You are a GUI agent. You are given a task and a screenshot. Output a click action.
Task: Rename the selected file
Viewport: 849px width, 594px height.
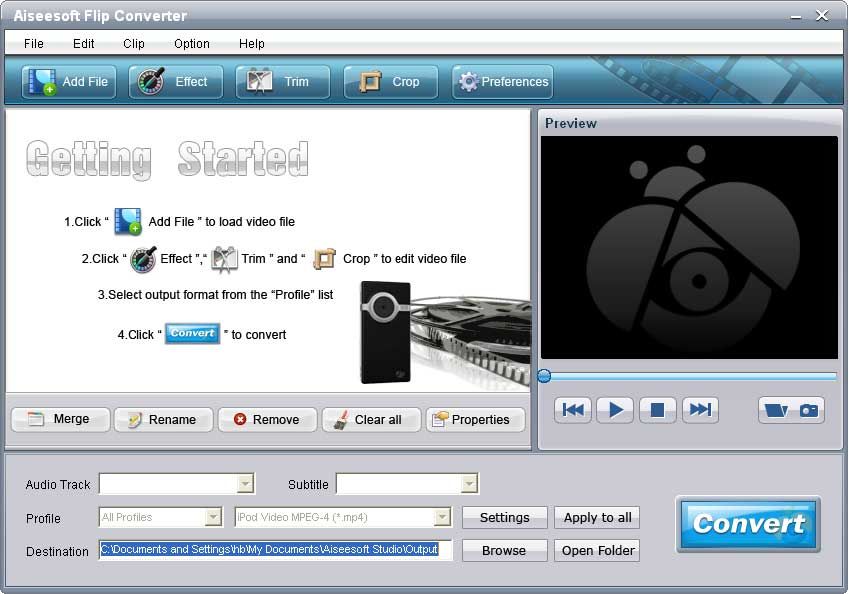pyautogui.click(x=164, y=420)
